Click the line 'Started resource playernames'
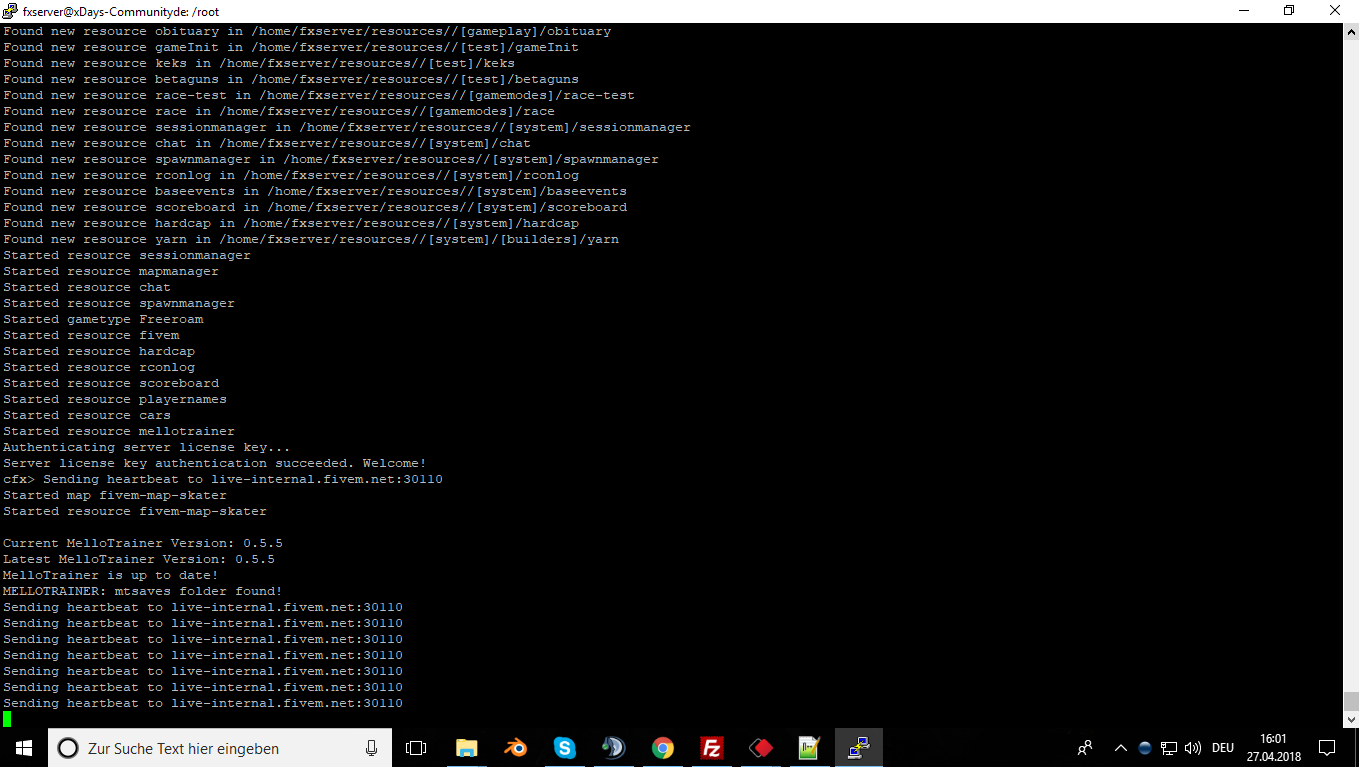The image size is (1359, 767). [x=115, y=399]
